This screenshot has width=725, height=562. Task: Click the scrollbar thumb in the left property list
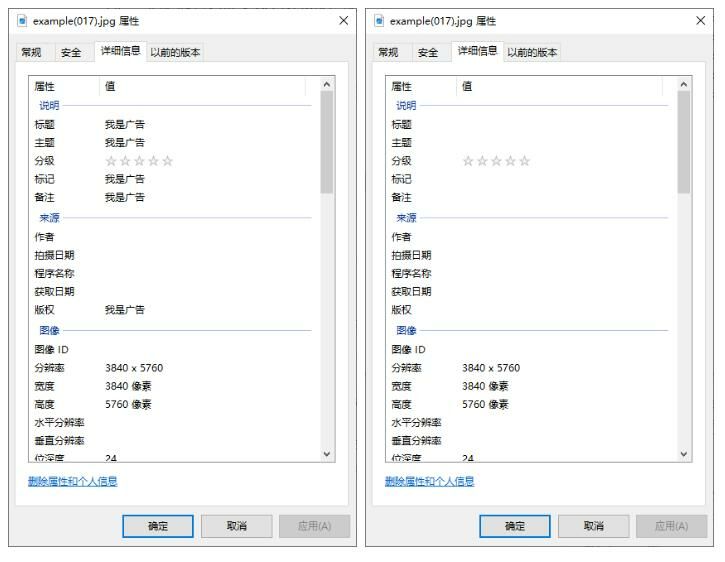click(x=327, y=140)
